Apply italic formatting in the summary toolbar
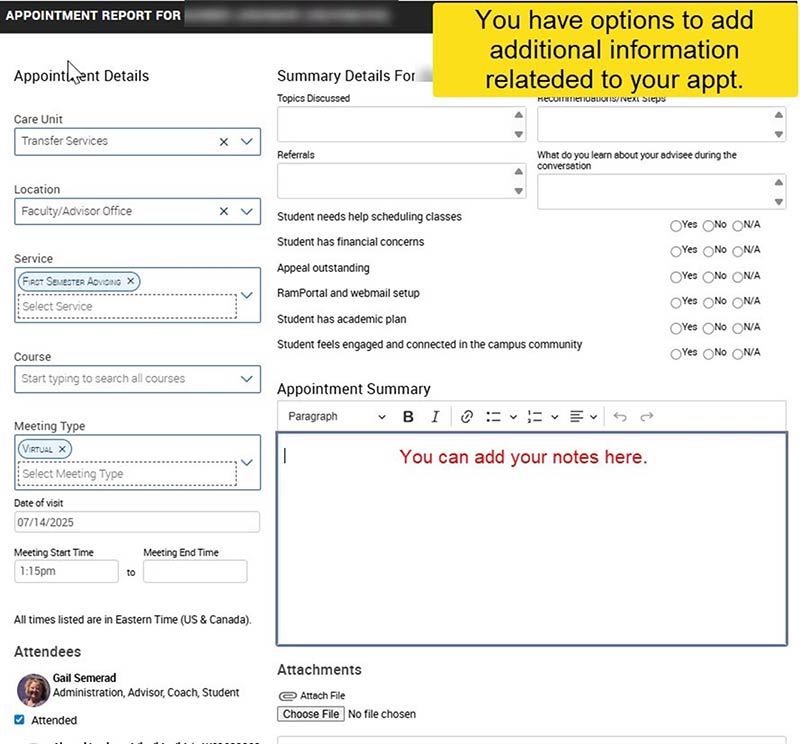Viewport: 800px width, 744px height. 437,416
